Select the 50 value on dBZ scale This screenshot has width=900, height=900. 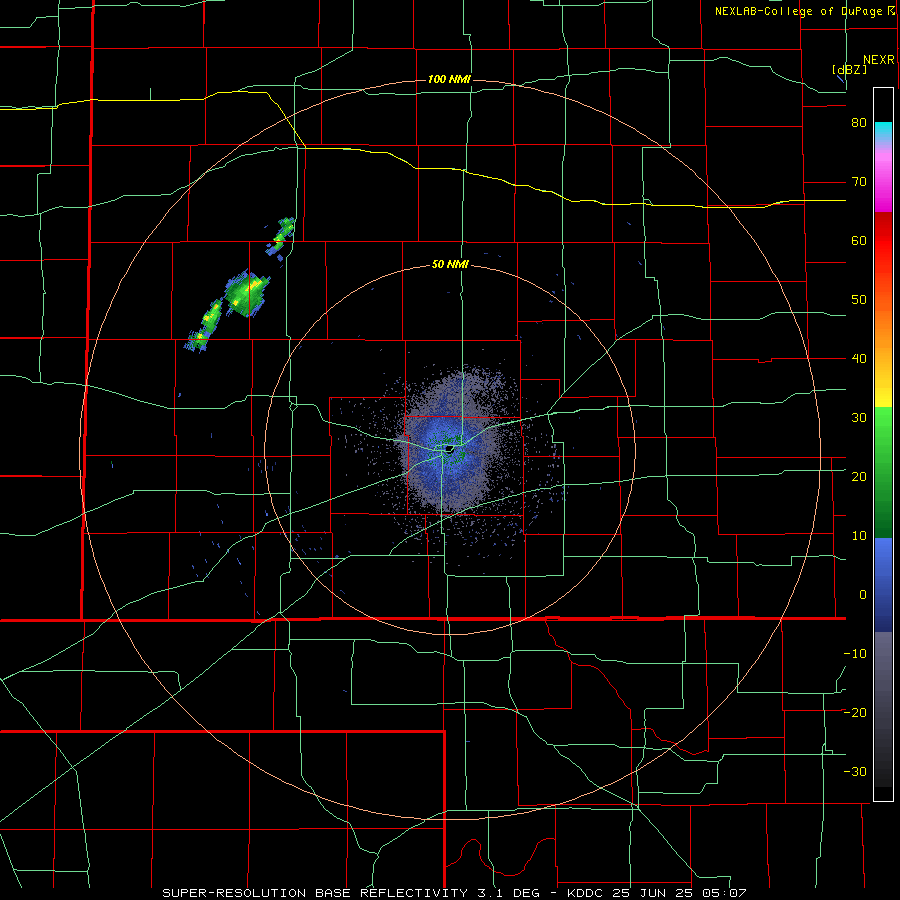point(859,300)
